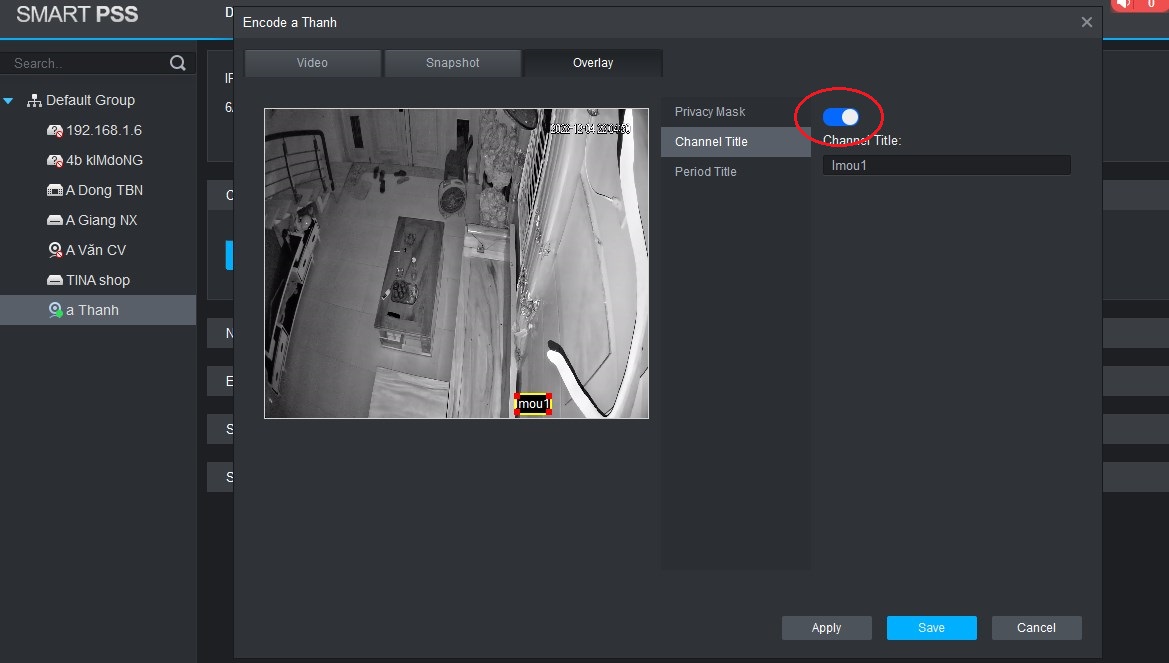Click the A Văn CV camera icon

click(55, 250)
